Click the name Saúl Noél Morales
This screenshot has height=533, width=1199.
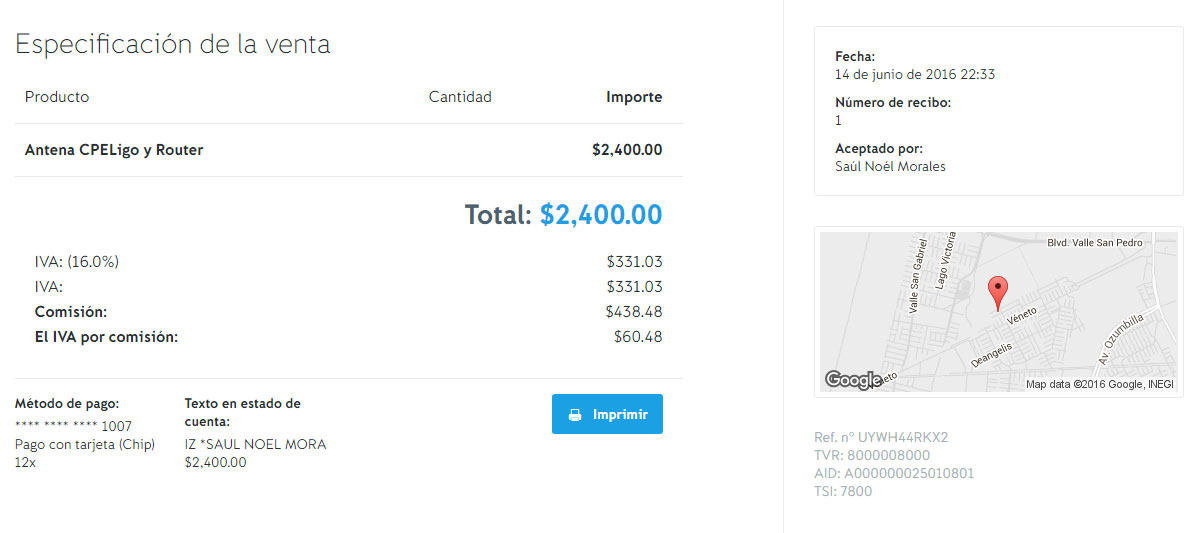pos(890,166)
